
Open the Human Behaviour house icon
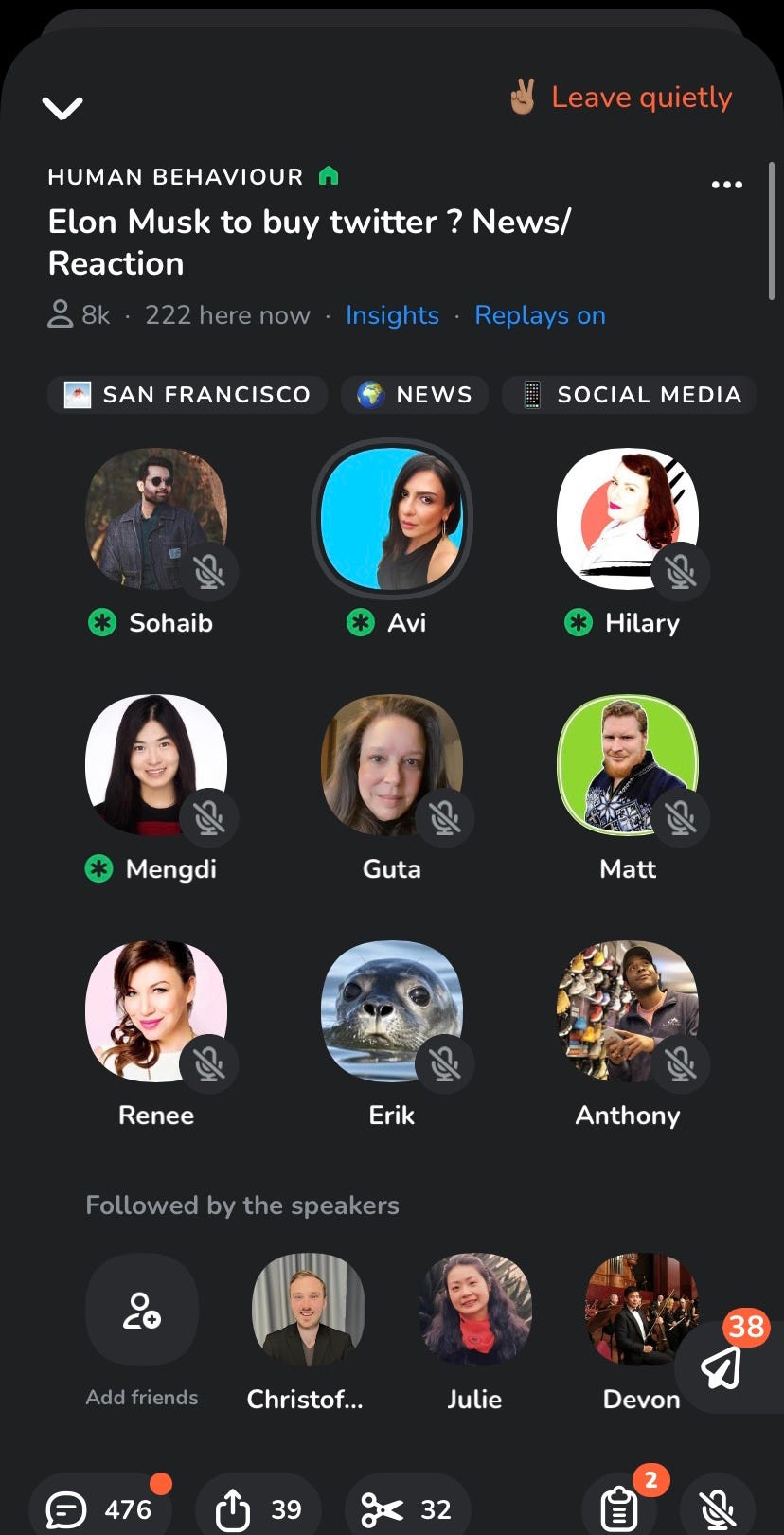click(329, 175)
